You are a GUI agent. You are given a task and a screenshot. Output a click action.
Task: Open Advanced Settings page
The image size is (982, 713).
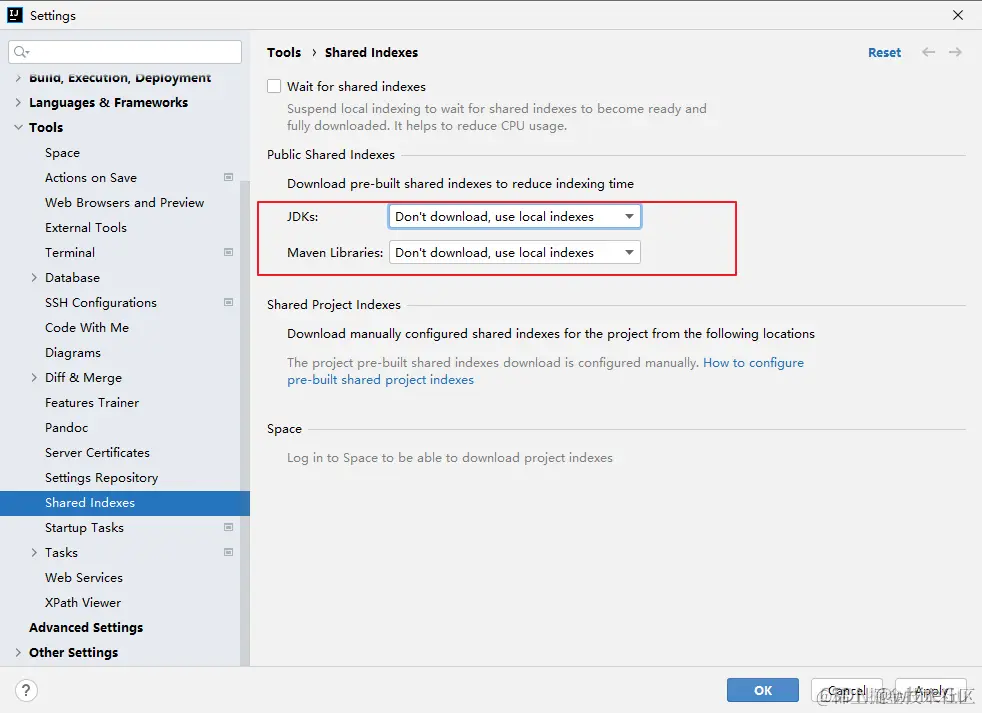tap(86, 627)
